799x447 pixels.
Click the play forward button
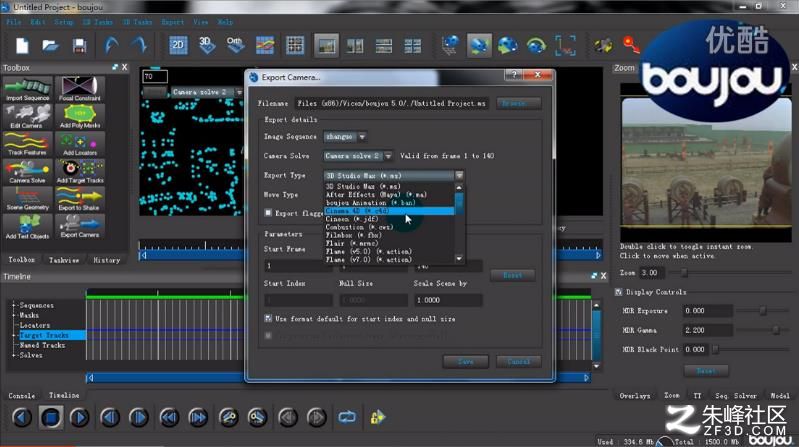(x=79, y=417)
